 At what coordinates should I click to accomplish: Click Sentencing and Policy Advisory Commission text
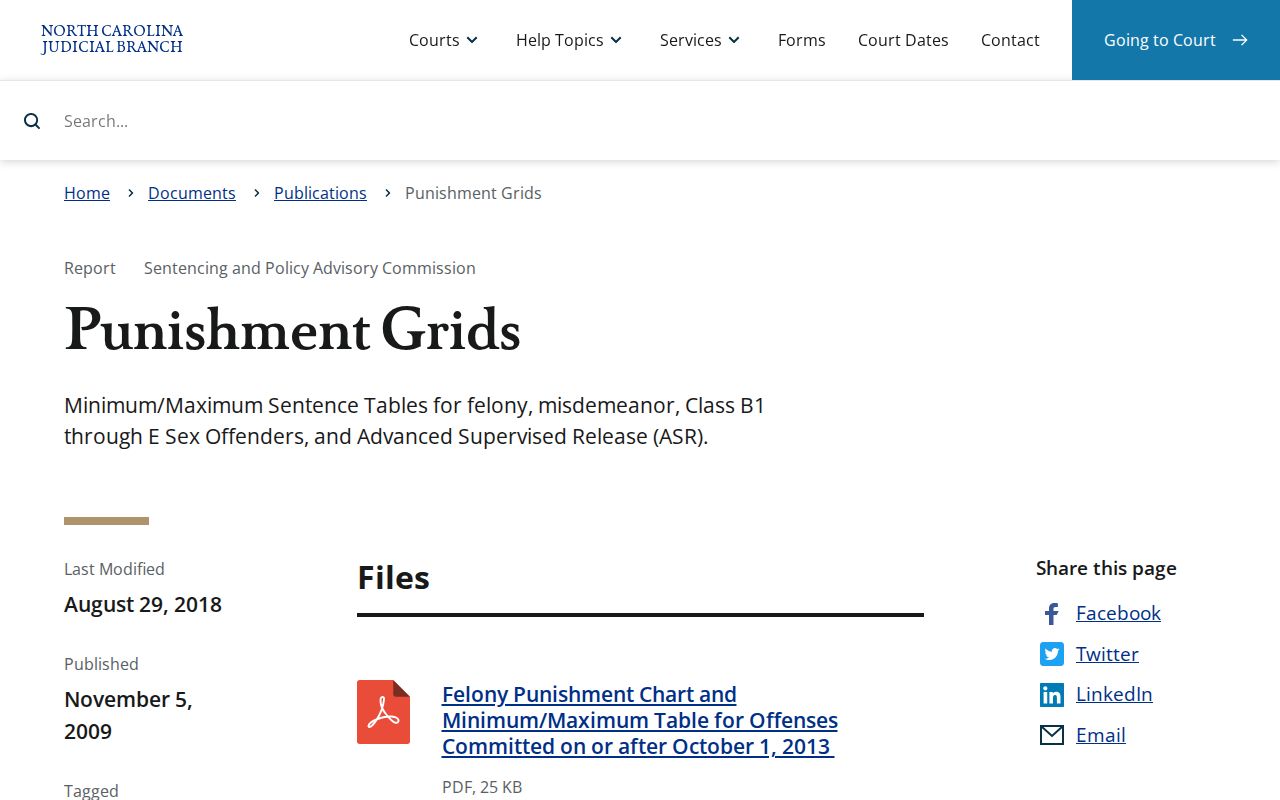(310, 268)
